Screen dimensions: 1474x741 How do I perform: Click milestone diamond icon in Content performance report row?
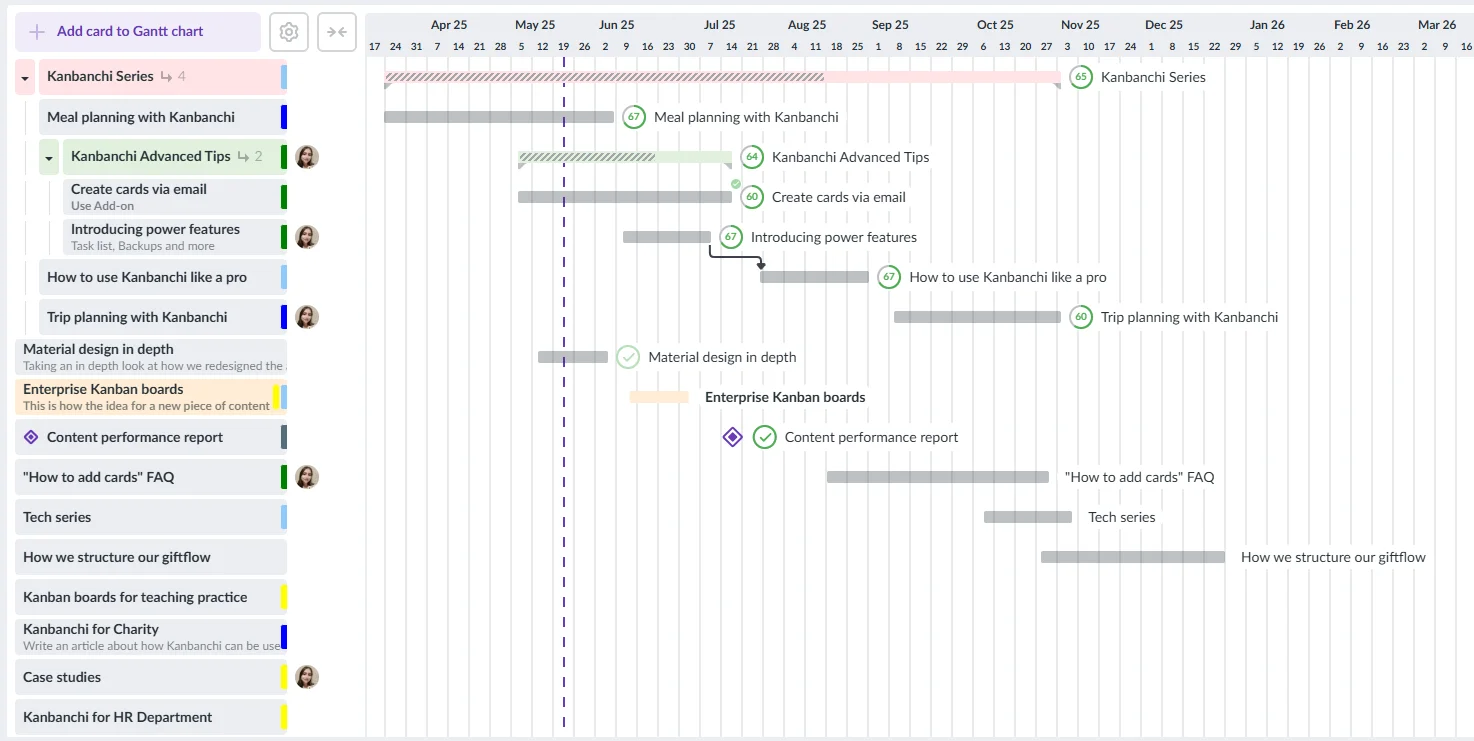[x=31, y=437]
